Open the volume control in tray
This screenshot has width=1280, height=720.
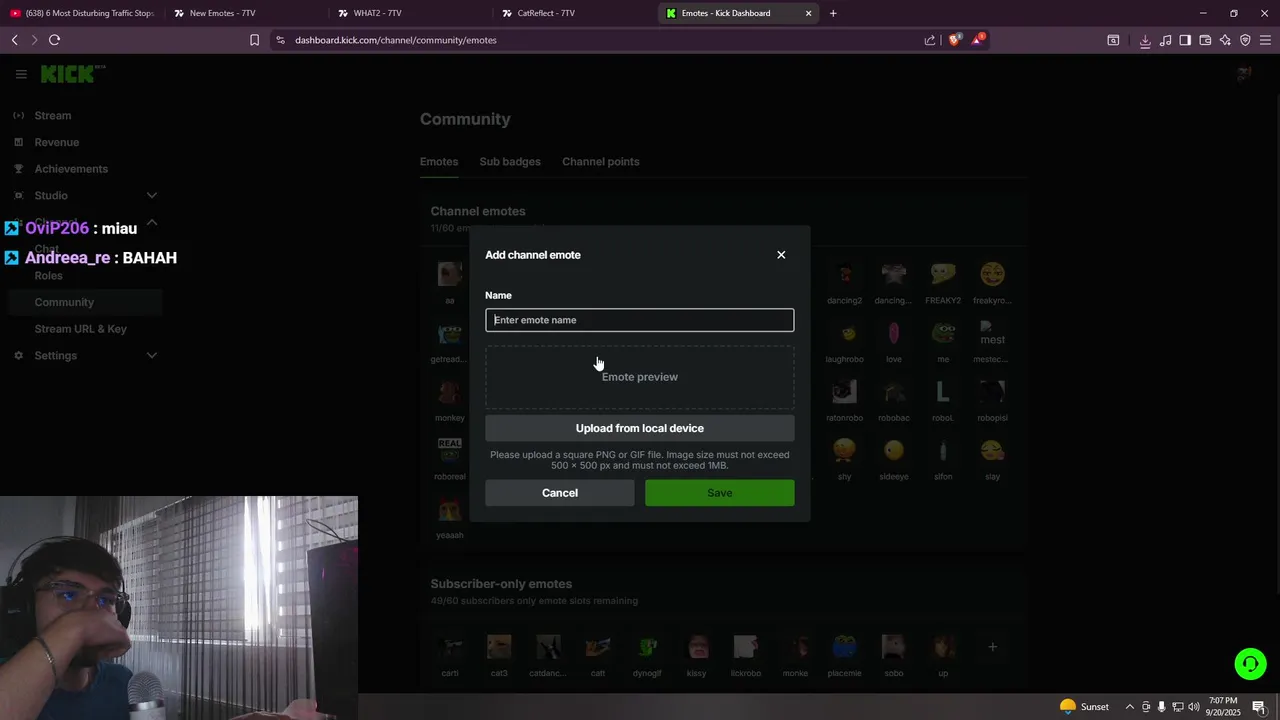point(1194,707)
